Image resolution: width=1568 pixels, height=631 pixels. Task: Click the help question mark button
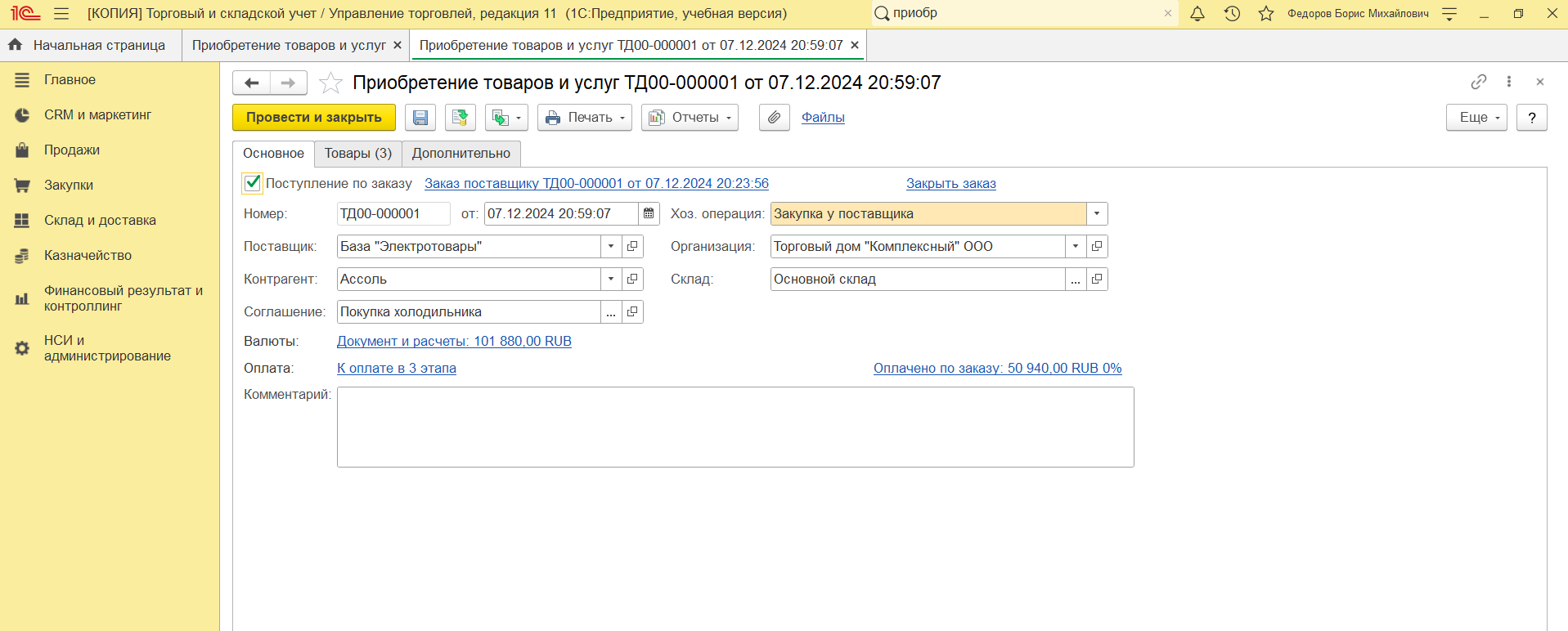click(x=1532, y=118)
